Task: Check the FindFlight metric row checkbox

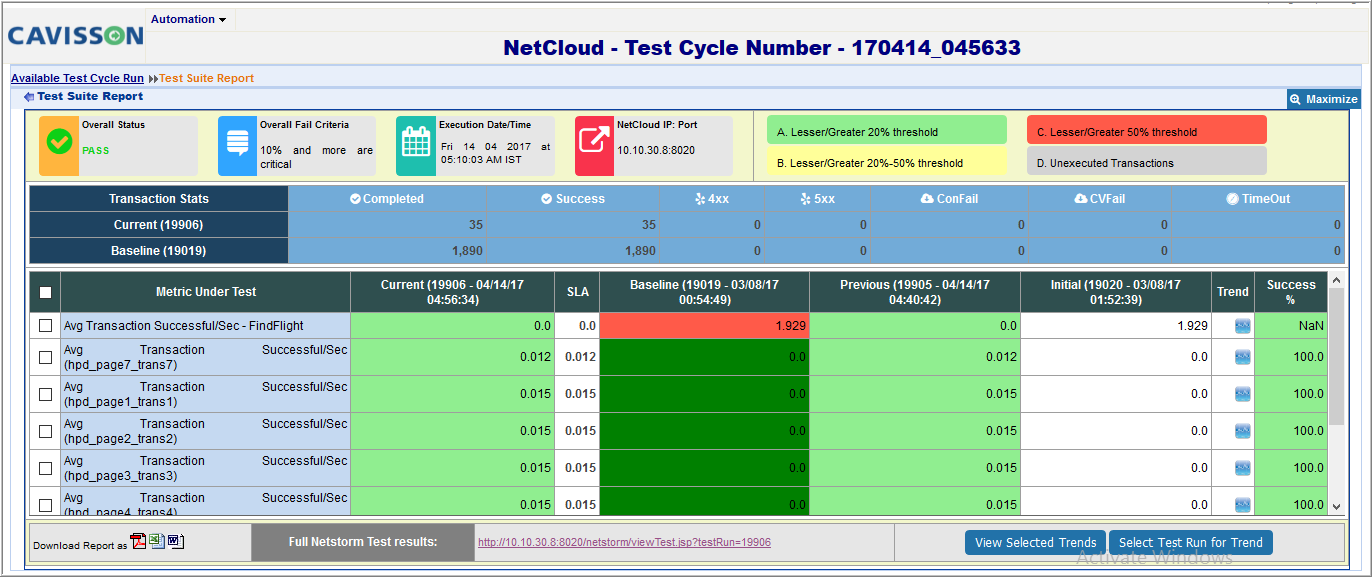Action: tap(45, 326)
